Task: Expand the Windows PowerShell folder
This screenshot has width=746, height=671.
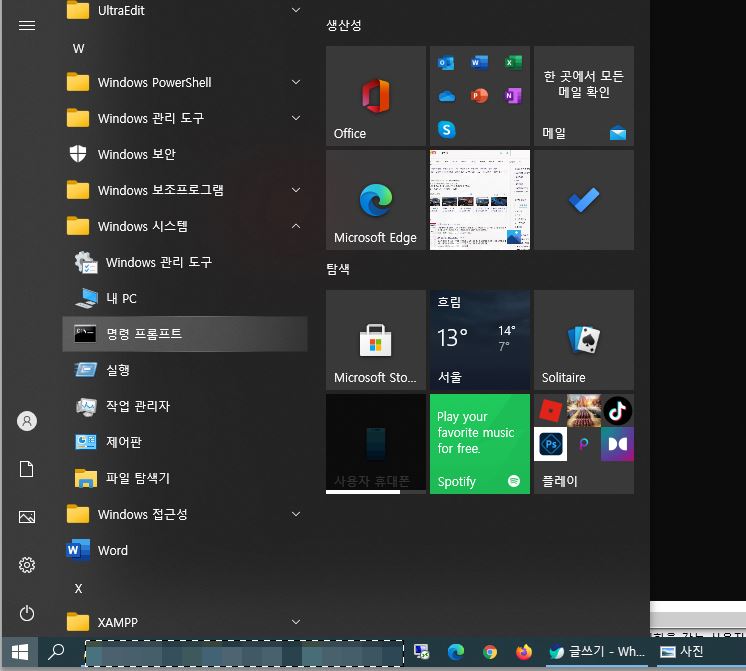Action: pyautogui.click(x=185, y=82)
